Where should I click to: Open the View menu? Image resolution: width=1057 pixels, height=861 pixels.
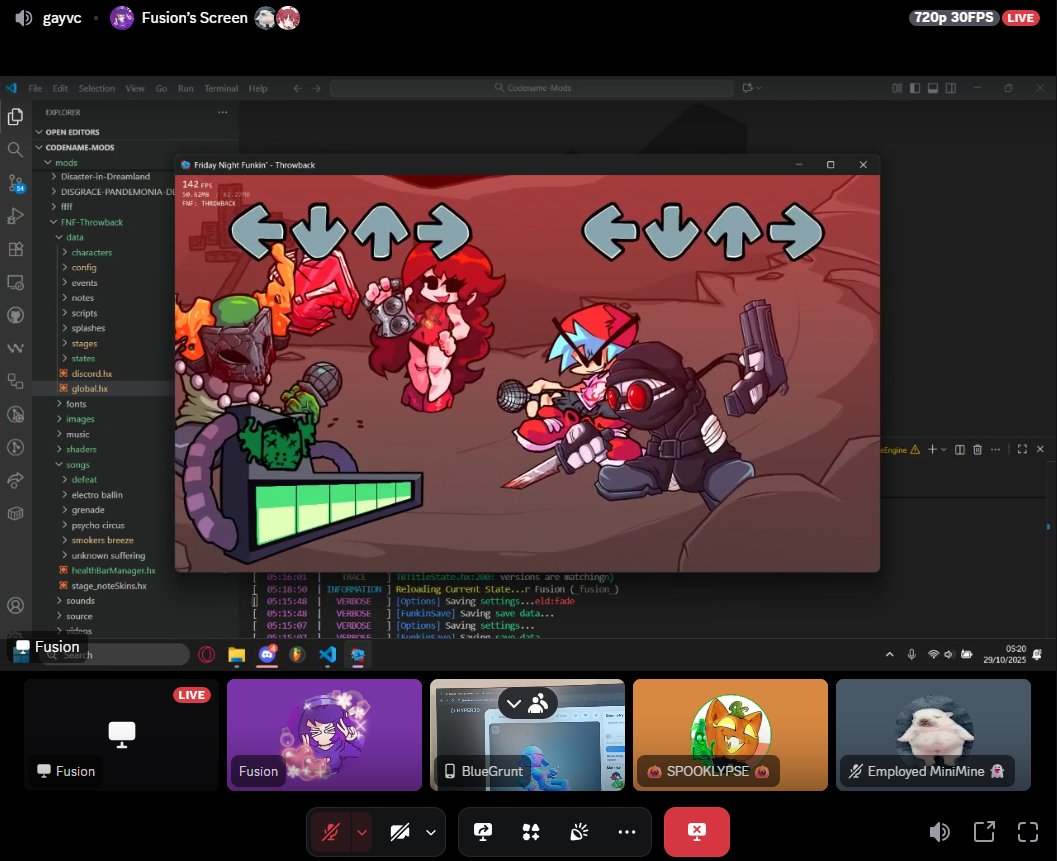click(135, 88)
